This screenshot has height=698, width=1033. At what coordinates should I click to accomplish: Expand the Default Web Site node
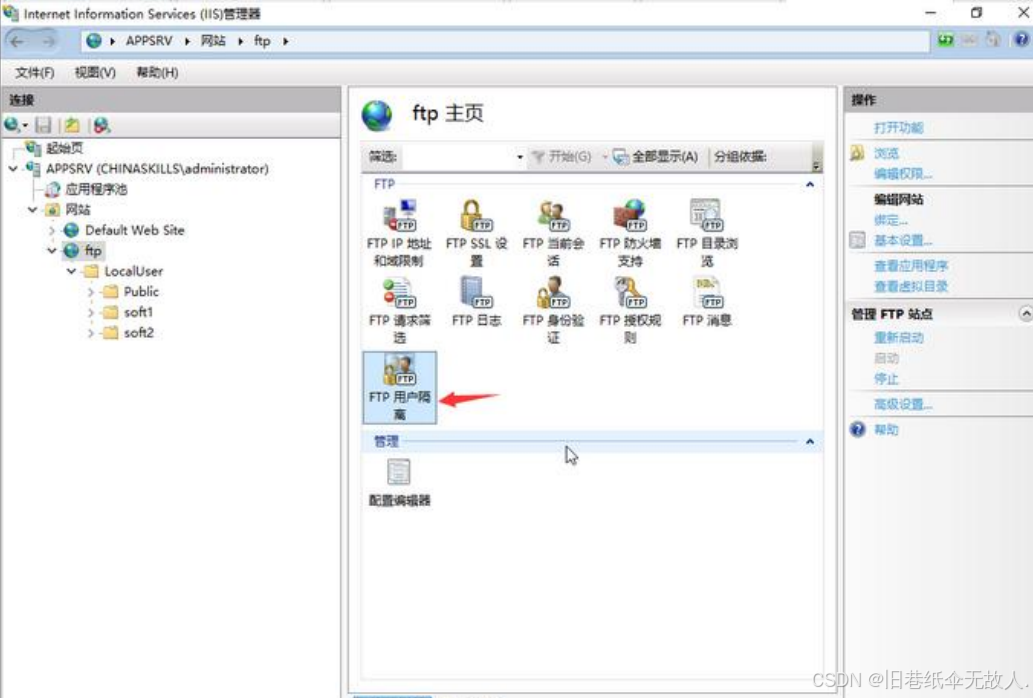pyautogui.click(x=51, y=230)
